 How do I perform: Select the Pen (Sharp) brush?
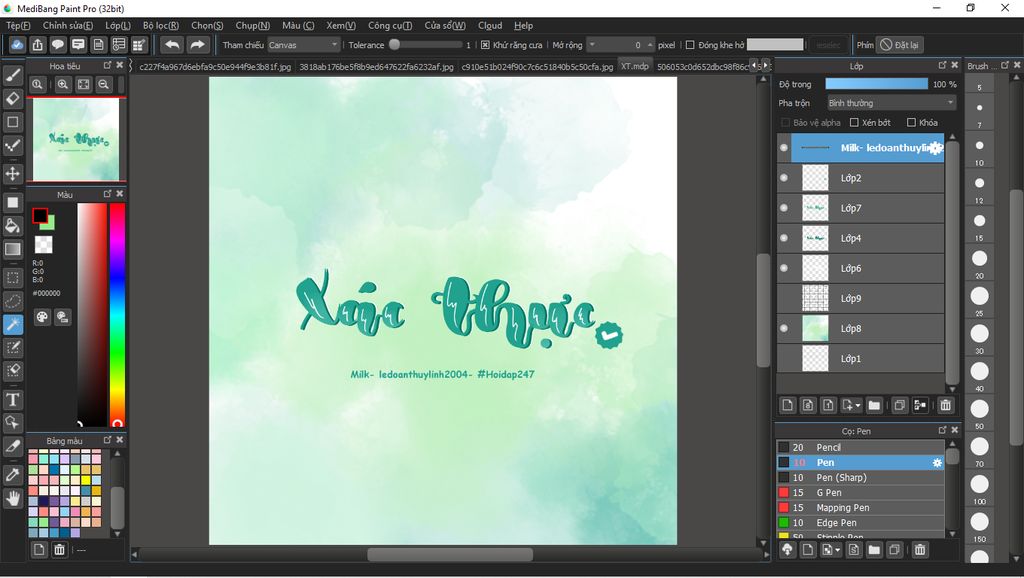860,477
